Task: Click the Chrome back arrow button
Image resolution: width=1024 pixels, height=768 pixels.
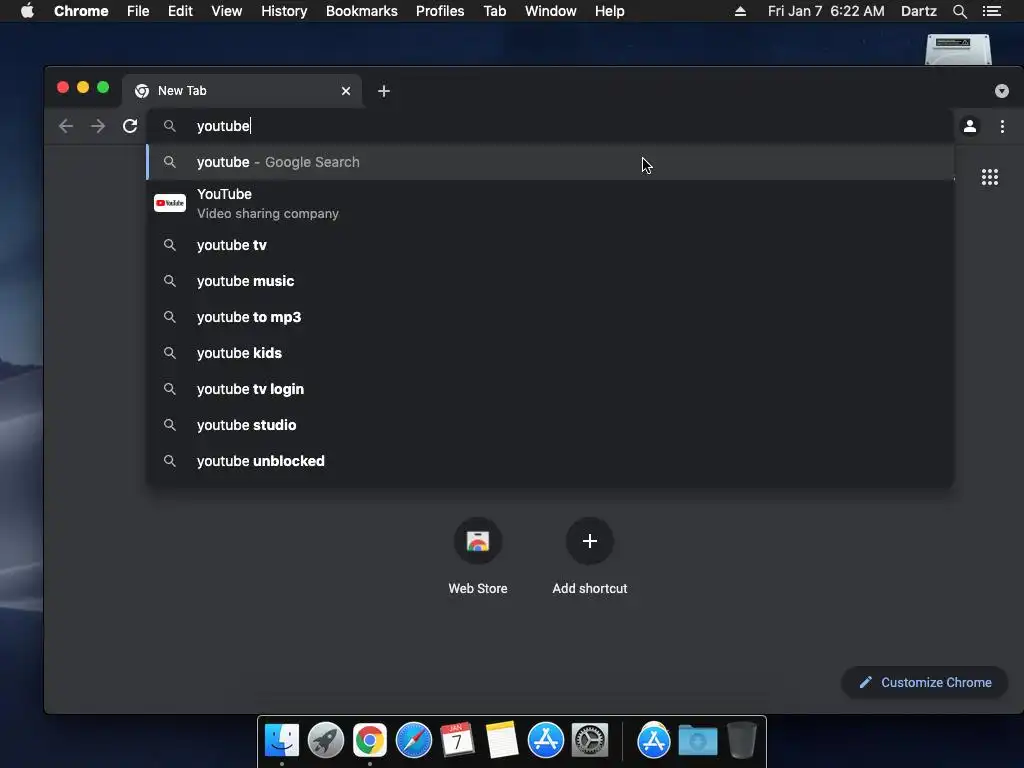Action: (66, 126)
